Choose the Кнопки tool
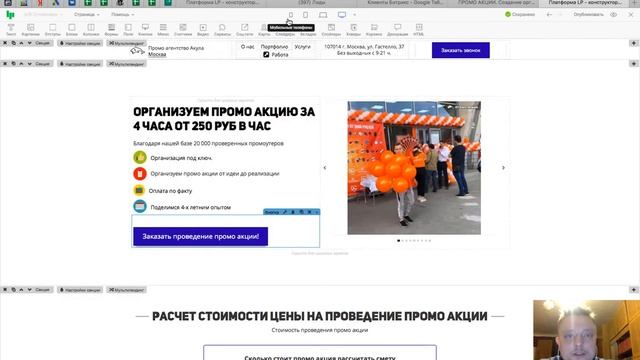 point(145,30)
